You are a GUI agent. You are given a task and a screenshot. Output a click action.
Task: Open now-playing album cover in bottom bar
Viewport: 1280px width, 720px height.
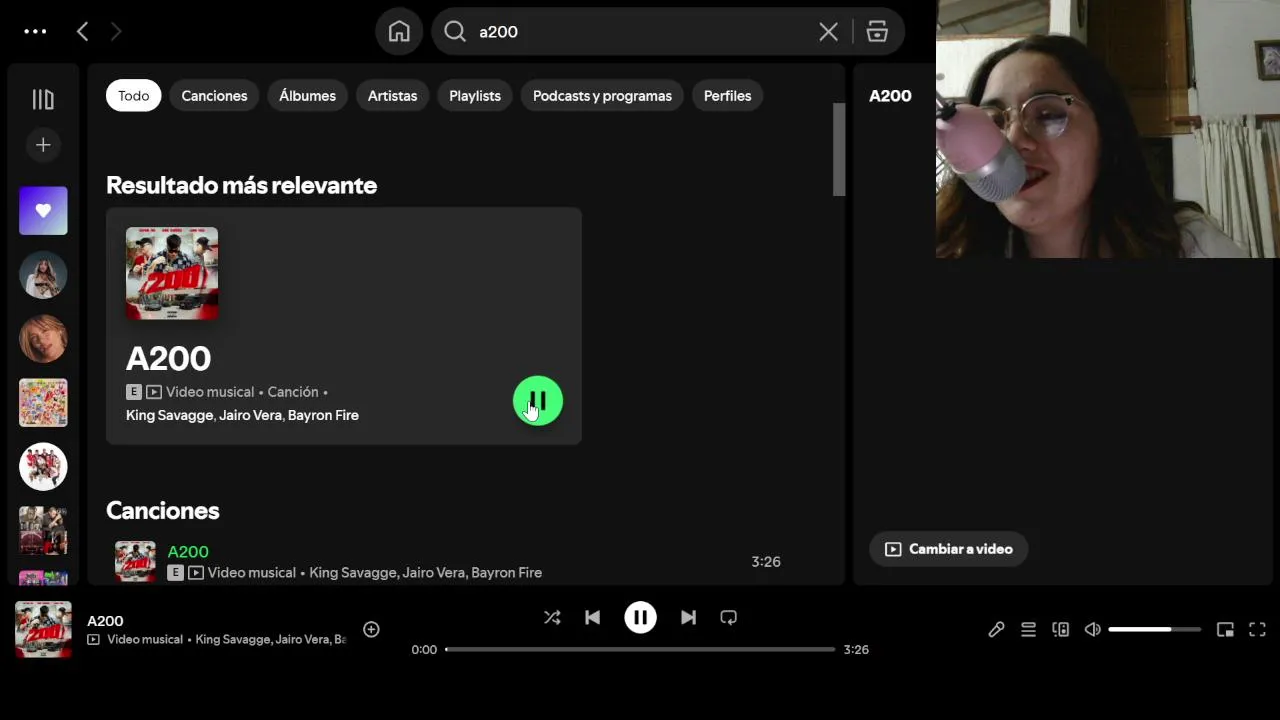tap(43, 629)
